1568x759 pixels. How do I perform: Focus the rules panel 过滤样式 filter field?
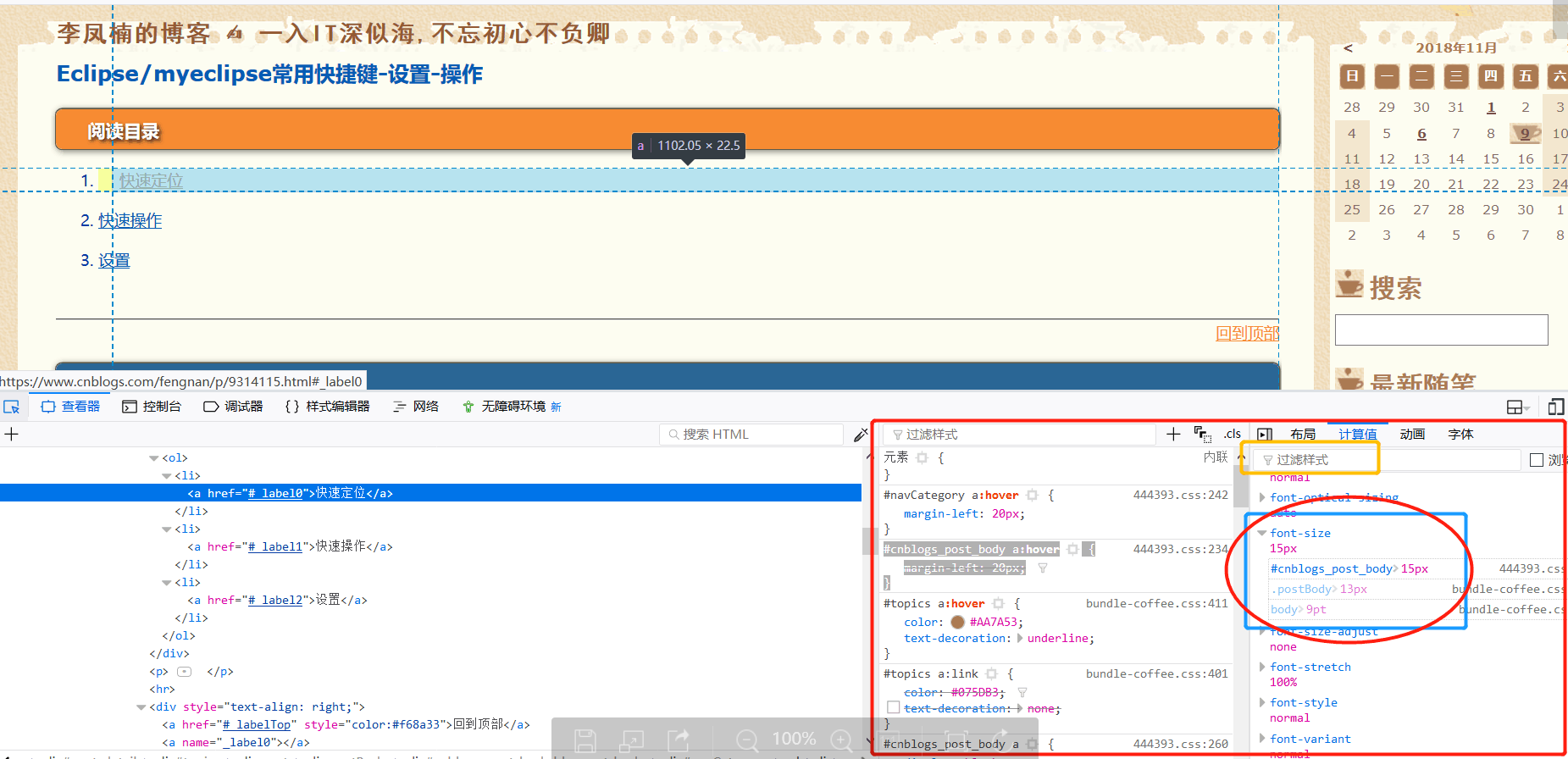[x=1020, y=435]
